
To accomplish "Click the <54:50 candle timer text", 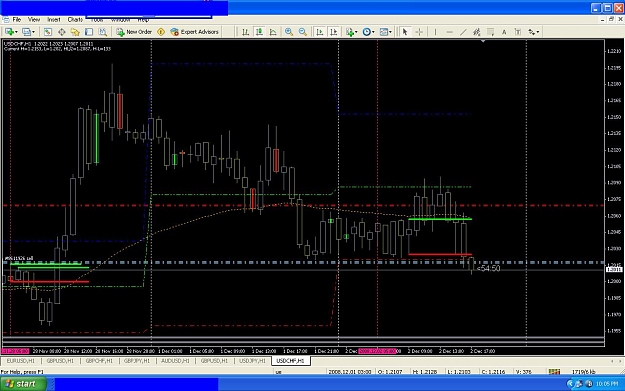I will click(488, 269).
